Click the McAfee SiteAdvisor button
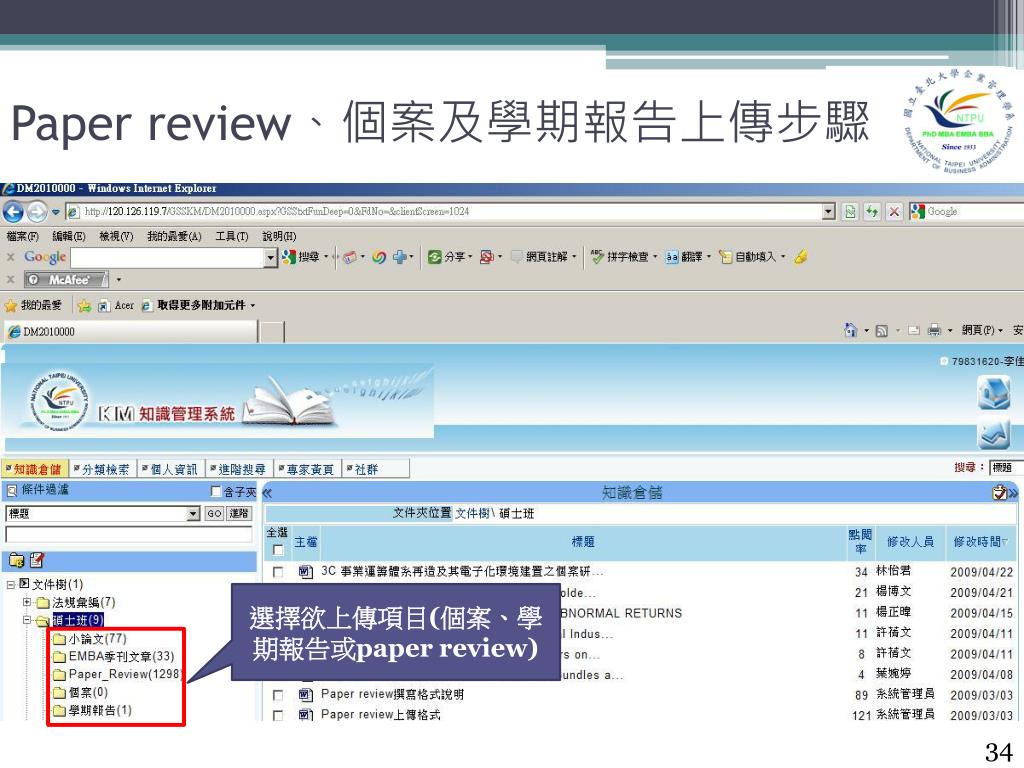 tap(67, 280)
